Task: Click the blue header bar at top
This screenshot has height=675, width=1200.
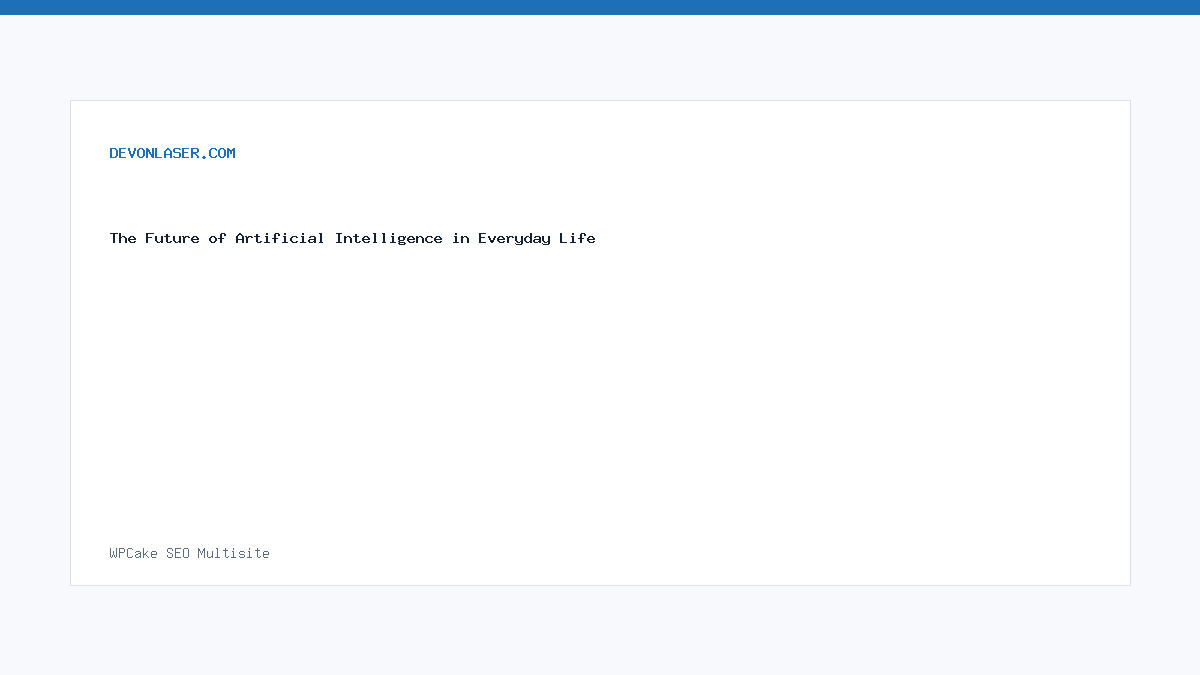Action: tap(600, 7)
